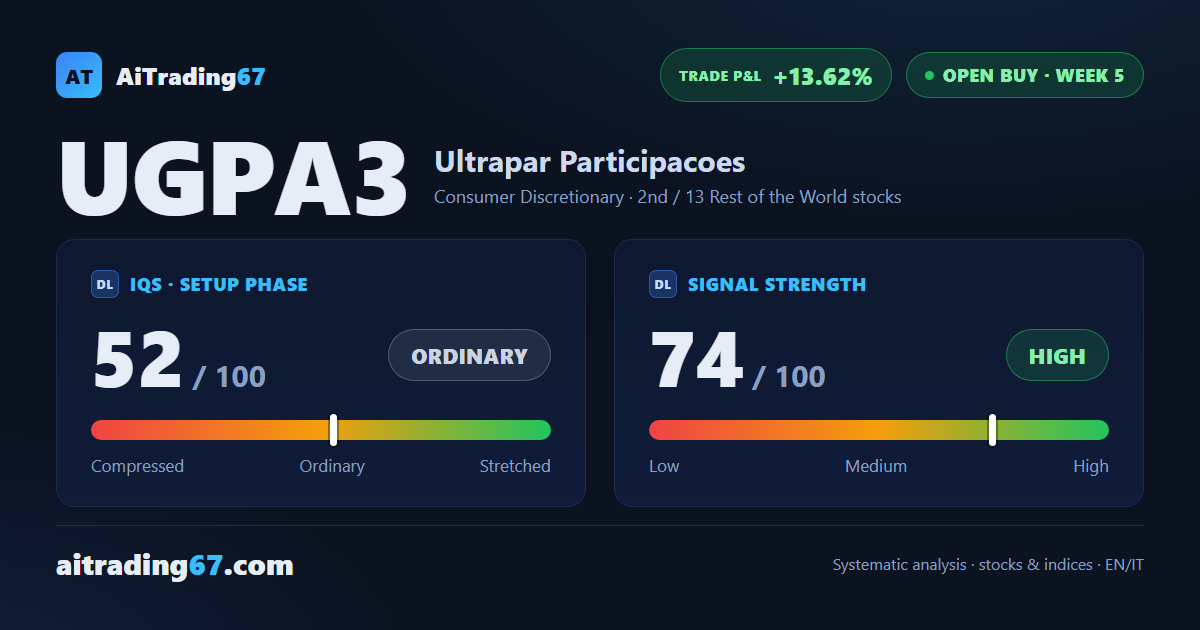This screenshot has width=1200, height=630.
Task: Click the Ordinary label under IQS gauge
Action: [x=332, y=466]
